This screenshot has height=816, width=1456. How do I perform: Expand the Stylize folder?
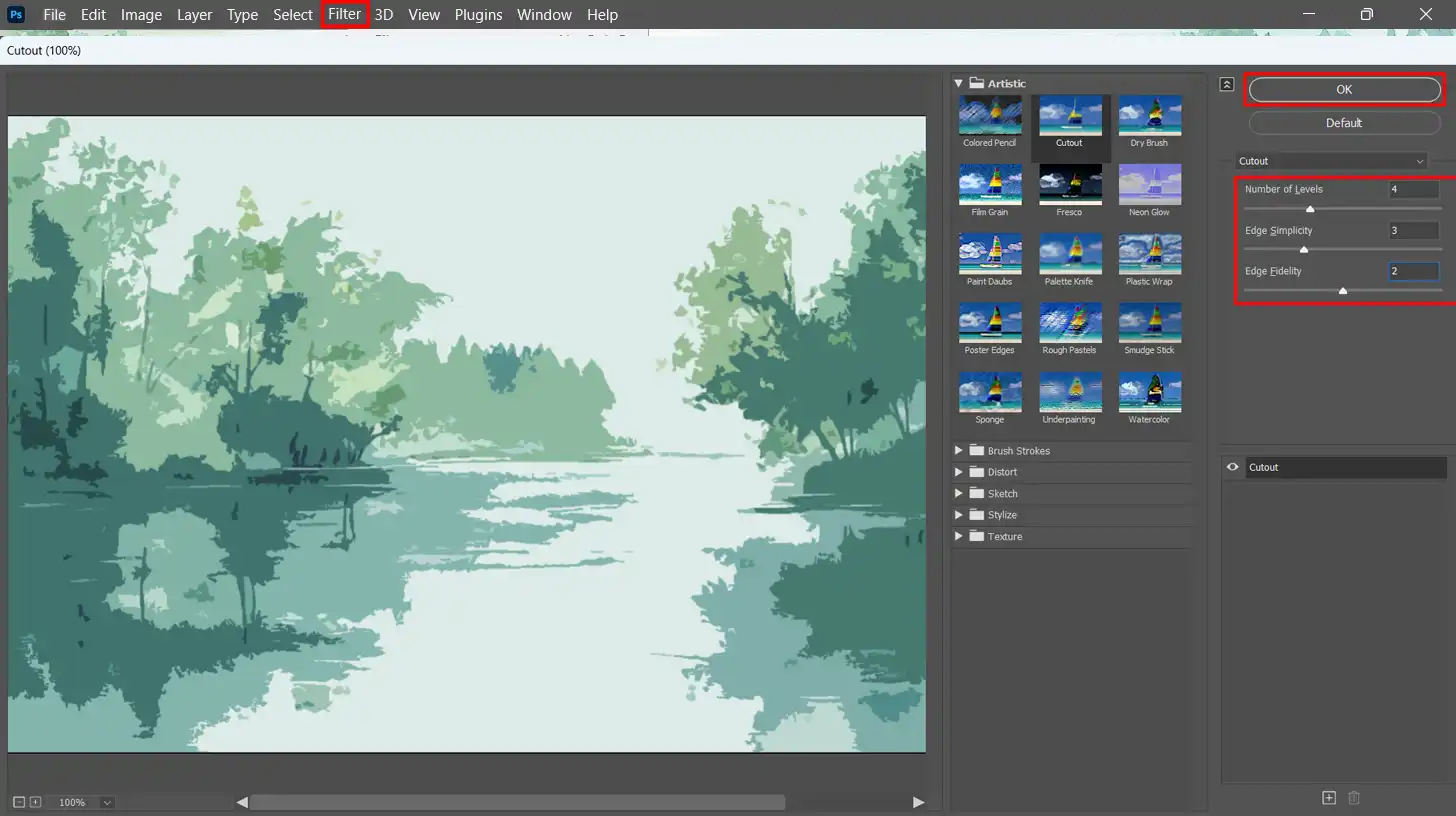958,515
